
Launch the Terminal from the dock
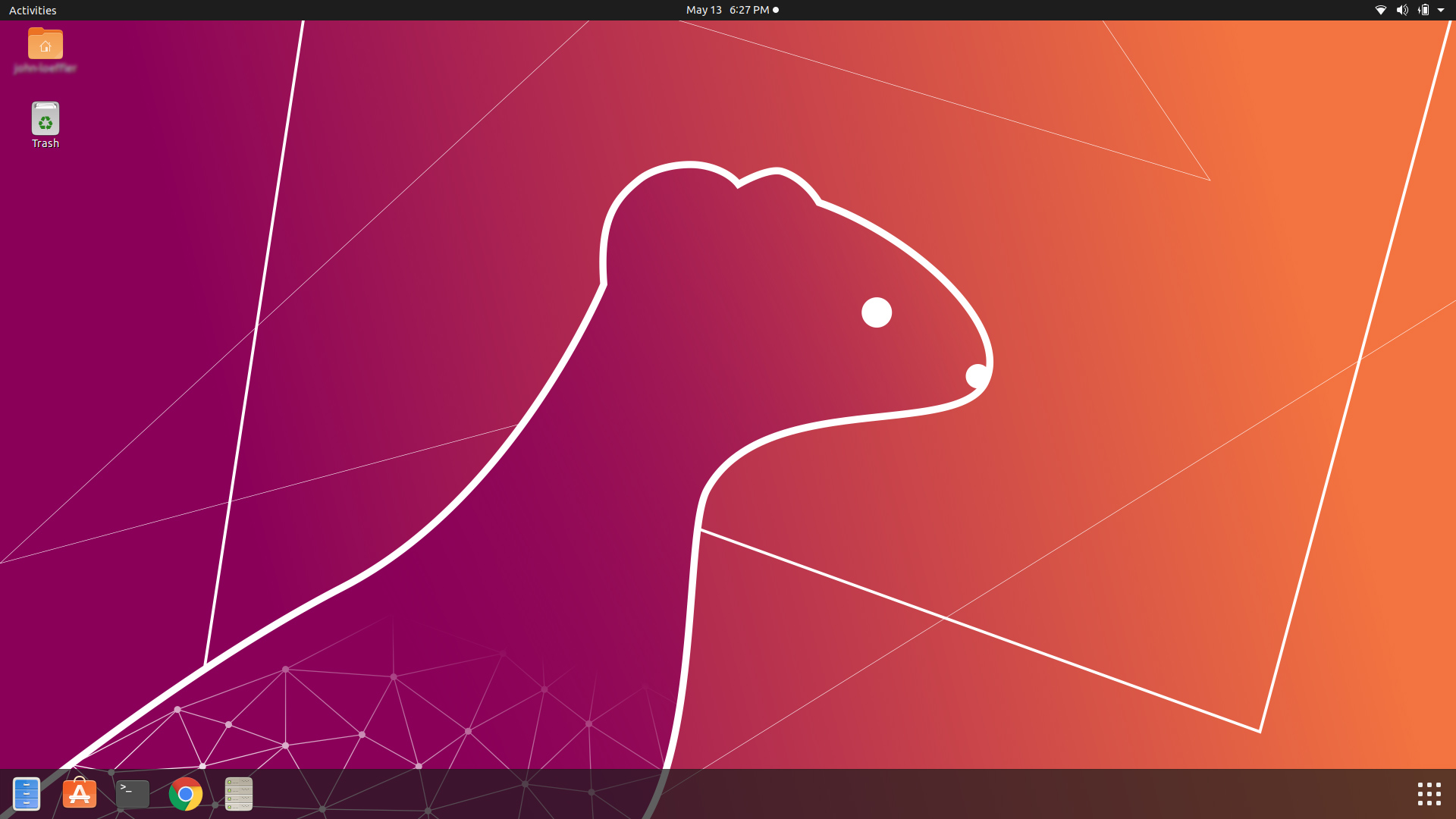[x=132, y=794]
